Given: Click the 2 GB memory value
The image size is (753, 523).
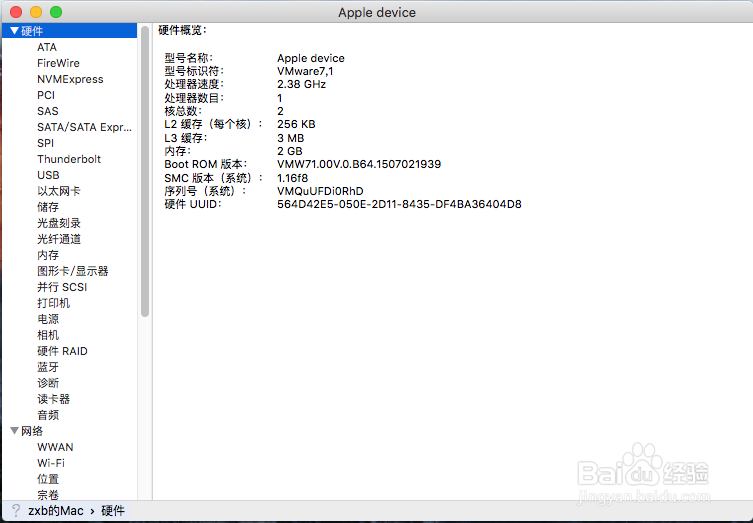Looking at the screenshot, I should click(x=290, y=151).
